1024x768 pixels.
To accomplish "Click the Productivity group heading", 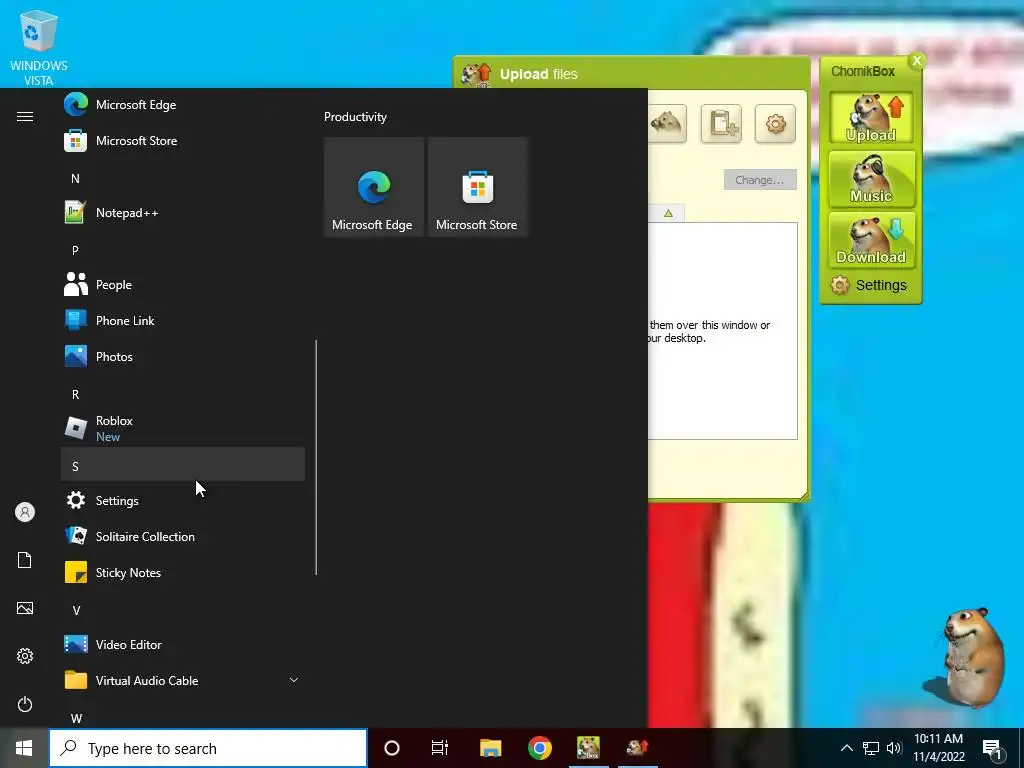I will click(x=355, y=117).
